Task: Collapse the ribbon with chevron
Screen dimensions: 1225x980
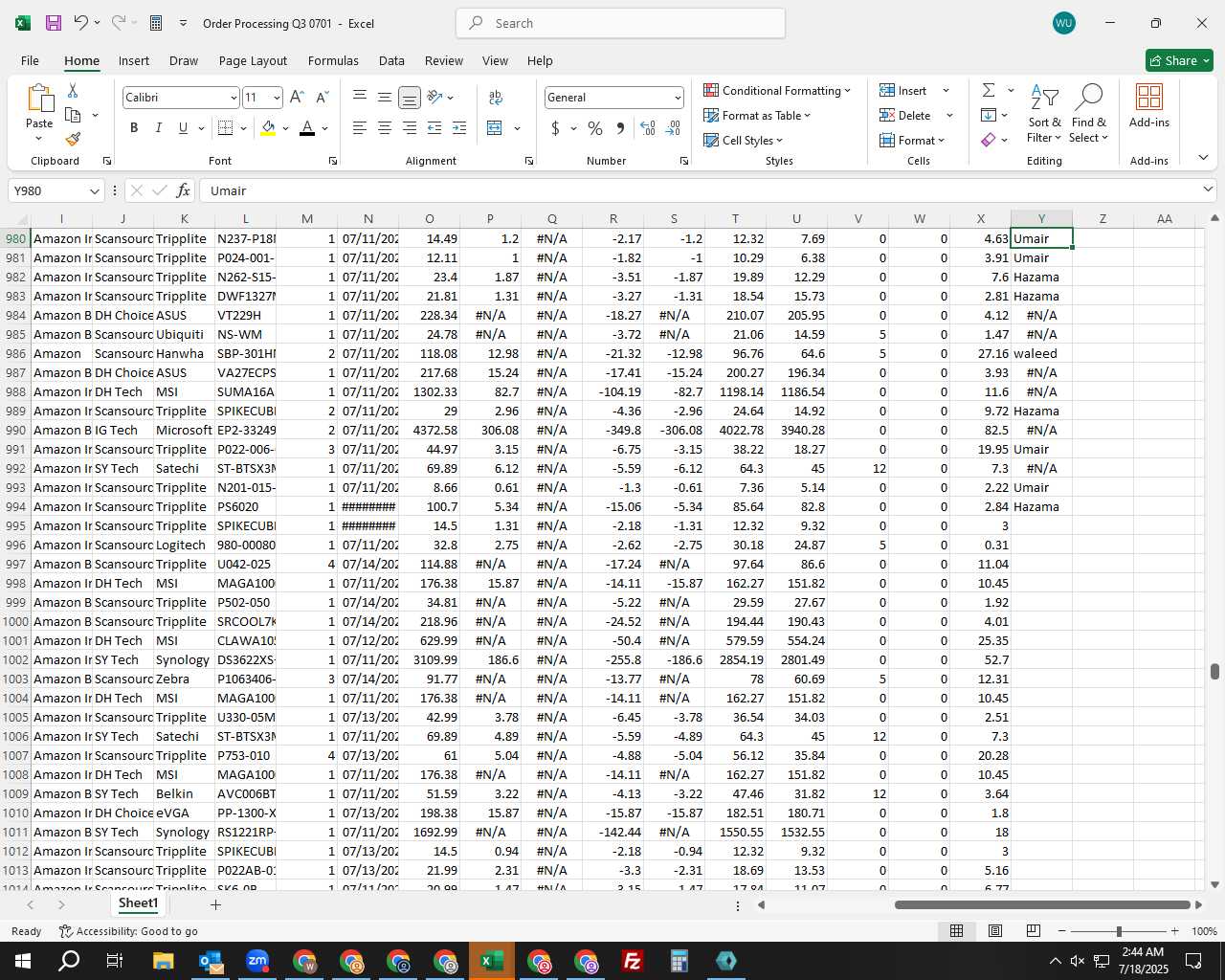Action: click(x=1203, y=157)
